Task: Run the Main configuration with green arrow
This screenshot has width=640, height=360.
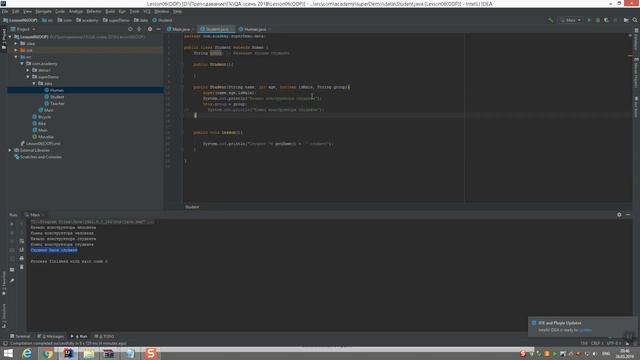Action: click(589, 20)
